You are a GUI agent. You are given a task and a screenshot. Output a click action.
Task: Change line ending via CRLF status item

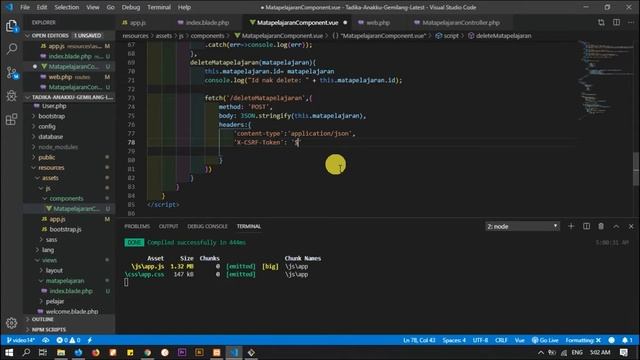click(x=501, y=340)
